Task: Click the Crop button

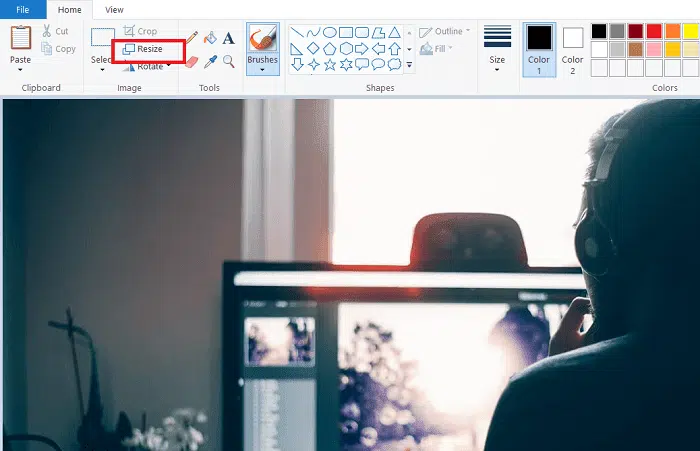Action: (x=140, y=31)
